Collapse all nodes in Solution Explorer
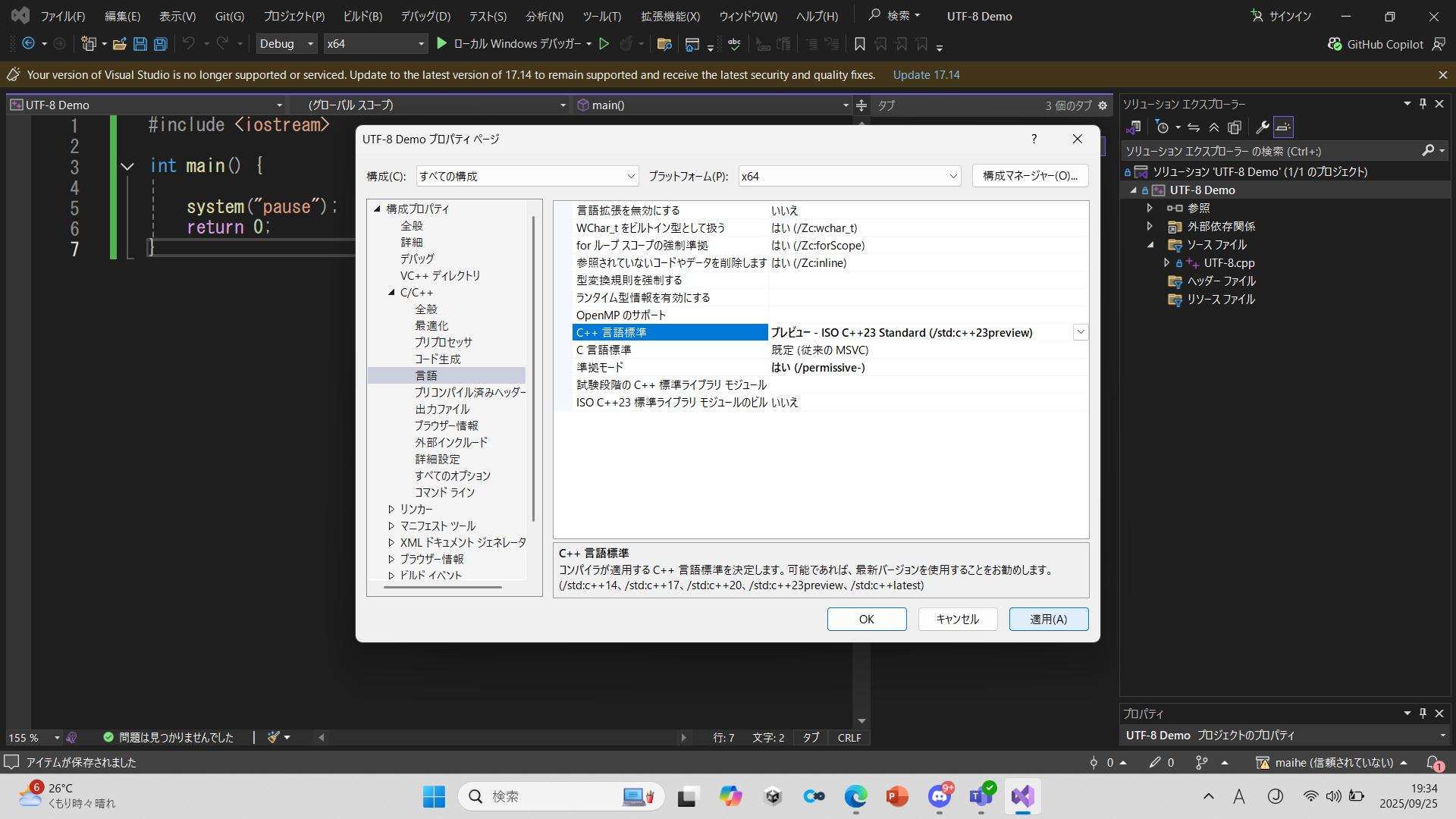Image resolution: width=1456 pixels, height=819 pixels. pyautogui.click(x=1214, y=127)
